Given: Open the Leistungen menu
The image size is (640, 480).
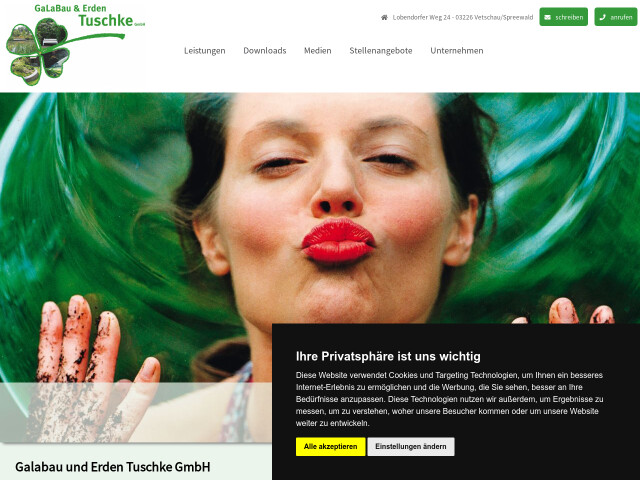Looking at the screenshot, I should (x=204, y=51).
